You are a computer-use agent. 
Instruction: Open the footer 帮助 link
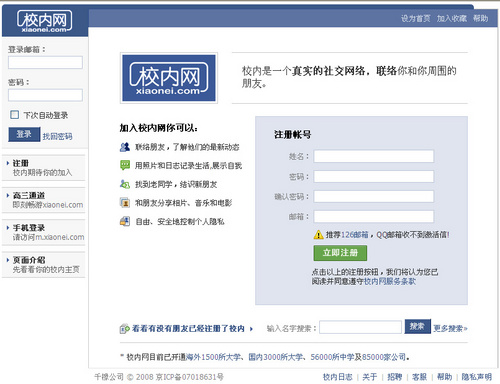[x=444, y=377]
